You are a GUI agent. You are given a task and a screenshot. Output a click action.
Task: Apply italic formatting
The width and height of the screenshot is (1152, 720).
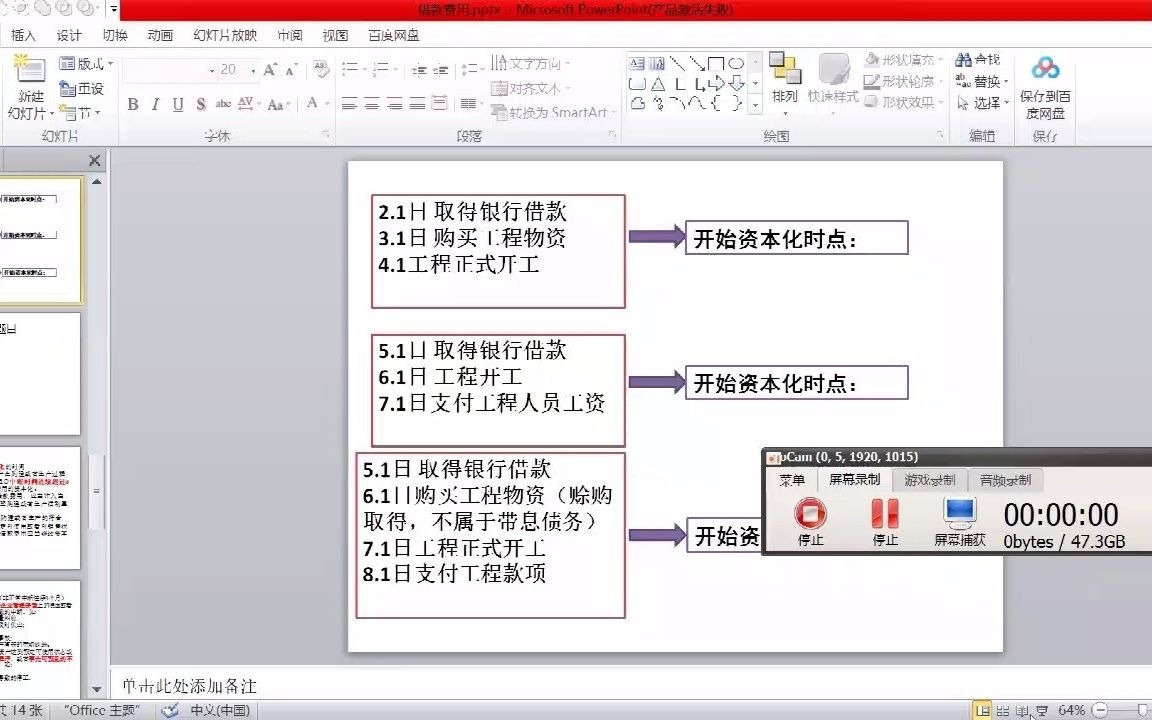coord(155,103)
